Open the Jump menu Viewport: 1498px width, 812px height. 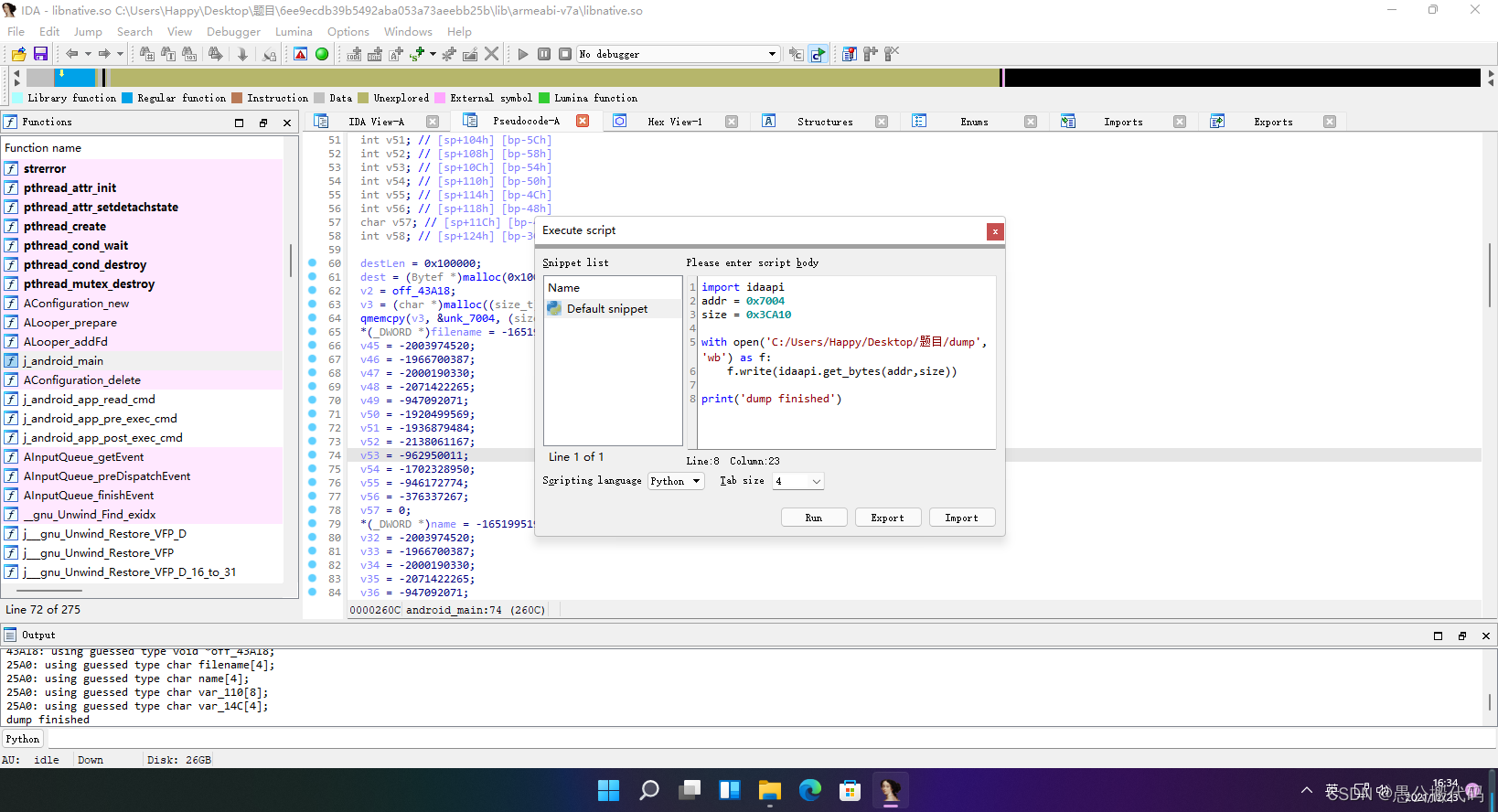click(88, 31)
